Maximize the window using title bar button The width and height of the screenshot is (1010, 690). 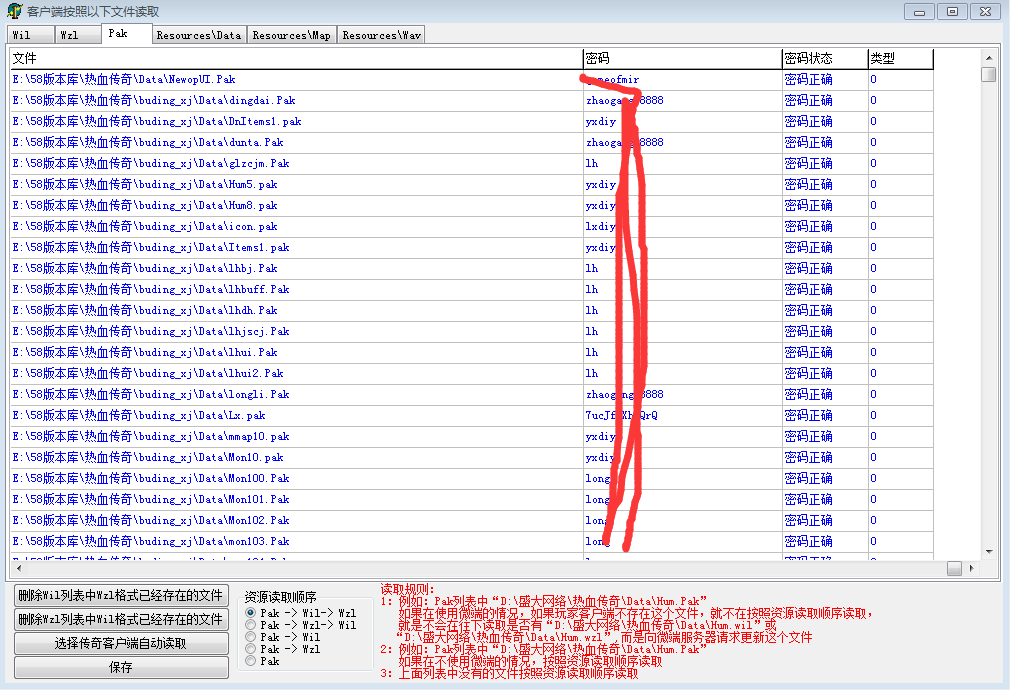point(952,11)
